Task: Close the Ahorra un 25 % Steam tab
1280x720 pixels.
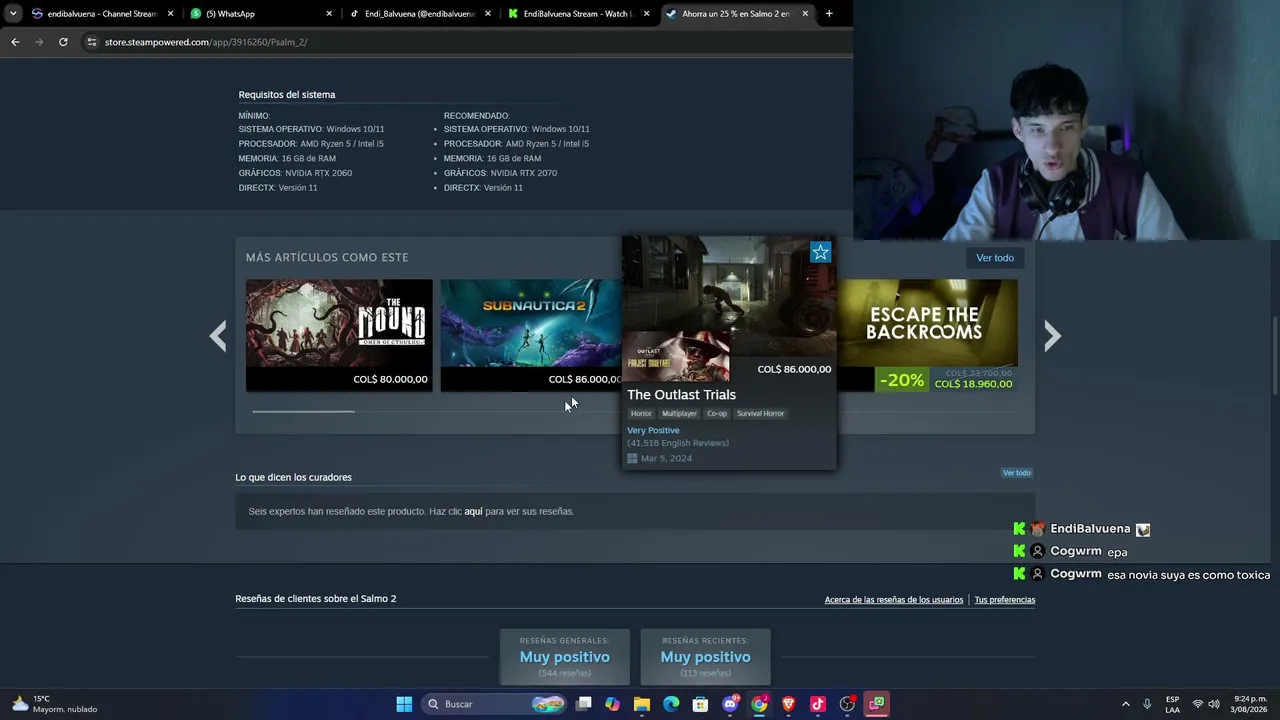Action: [805, 14]
